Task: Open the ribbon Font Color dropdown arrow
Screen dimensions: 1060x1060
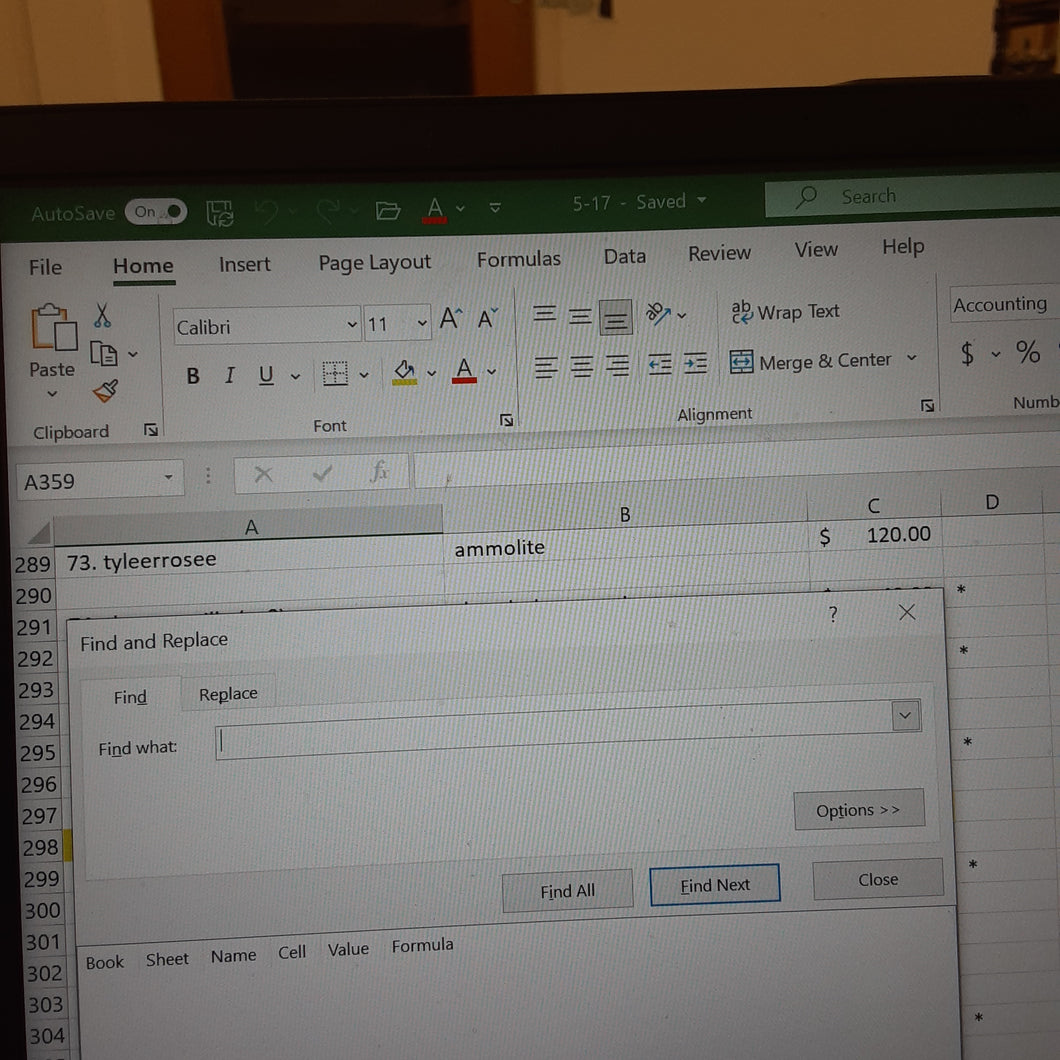Action: click(x=491, y=371)
